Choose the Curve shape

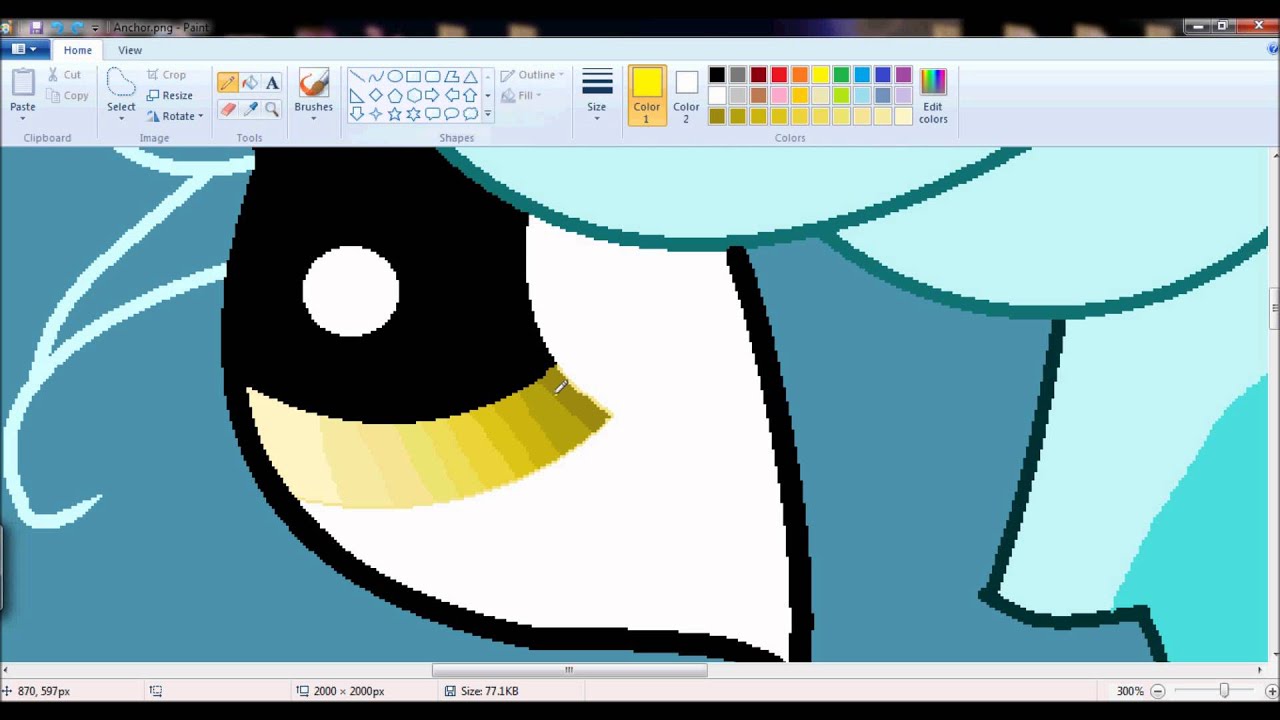376,76
